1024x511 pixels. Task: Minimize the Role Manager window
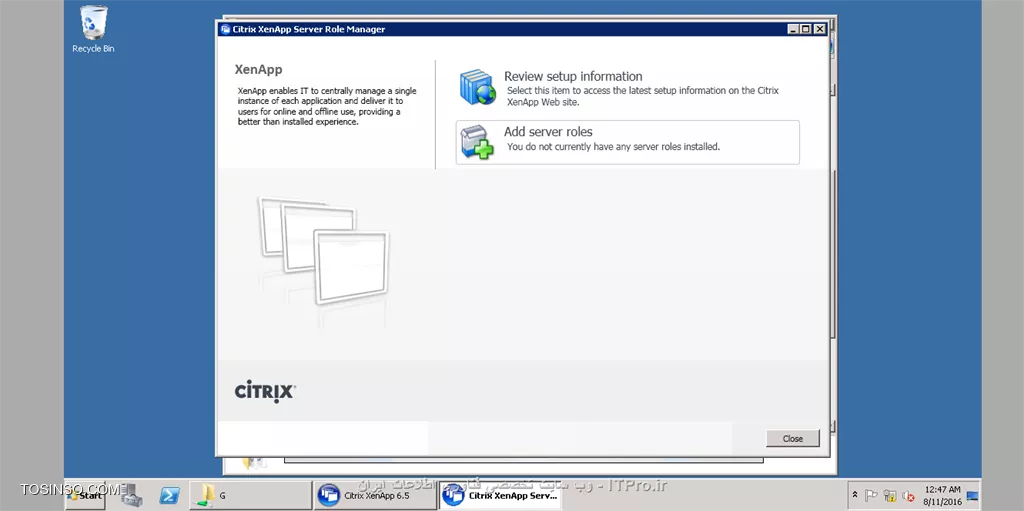[793, 29]
